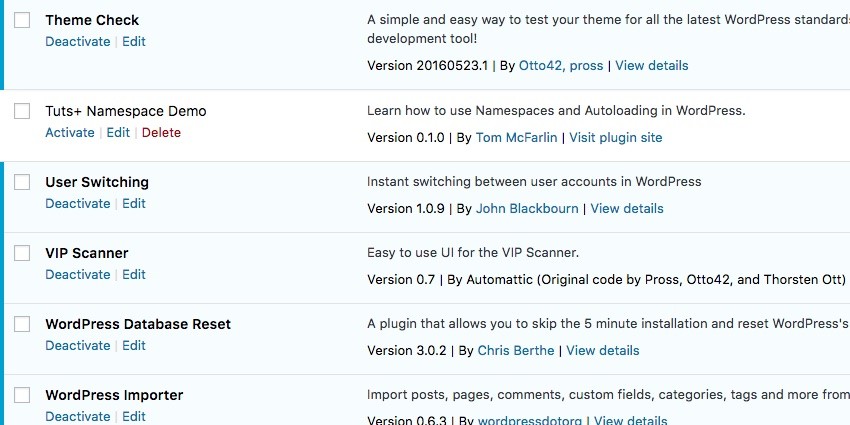Image resolution: width=850 pixels, height=425 pixels.
Task: Edit the Theme Check plugin
Action: (134, 42)
